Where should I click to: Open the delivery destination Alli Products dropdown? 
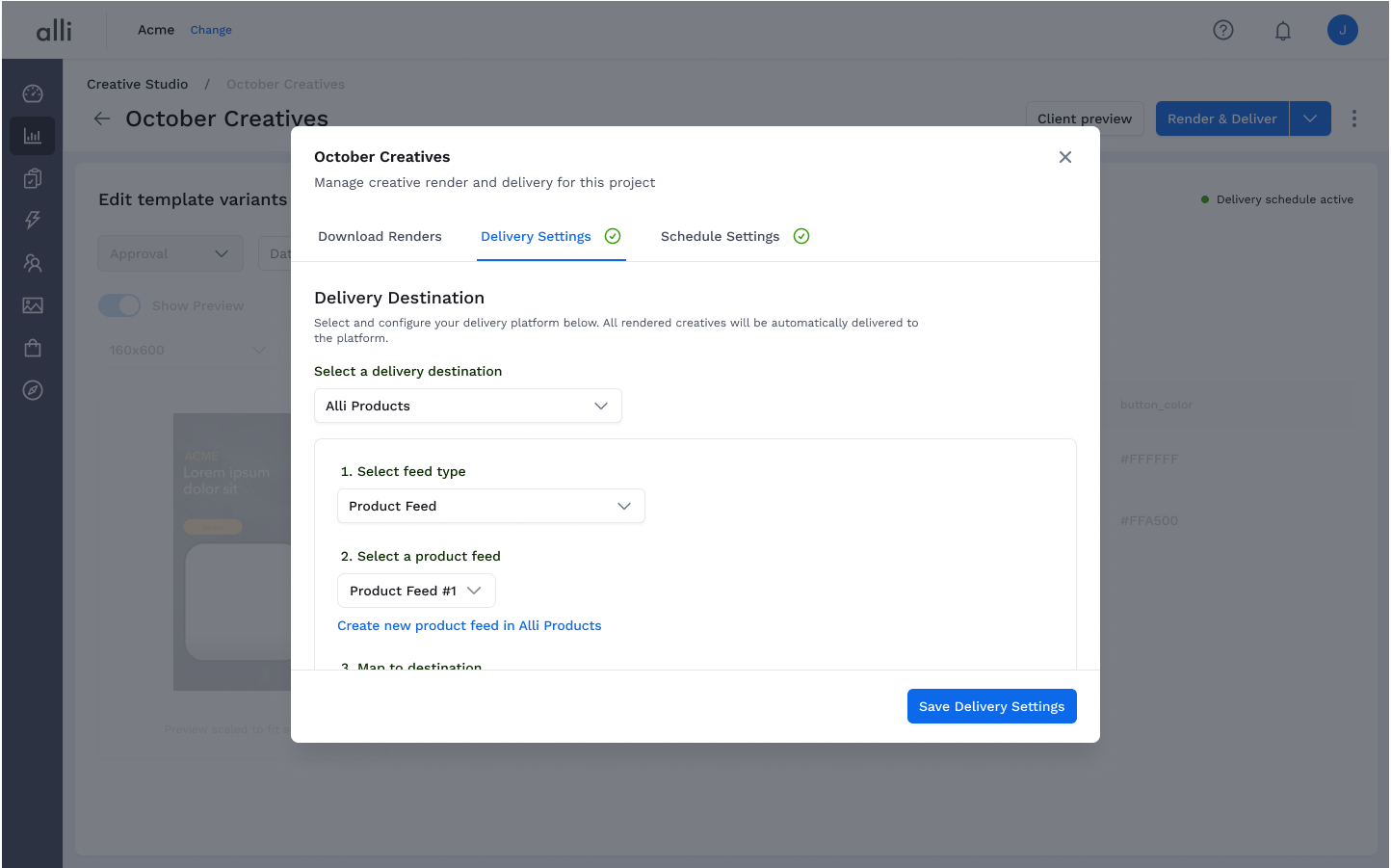[x=467, y=406]
